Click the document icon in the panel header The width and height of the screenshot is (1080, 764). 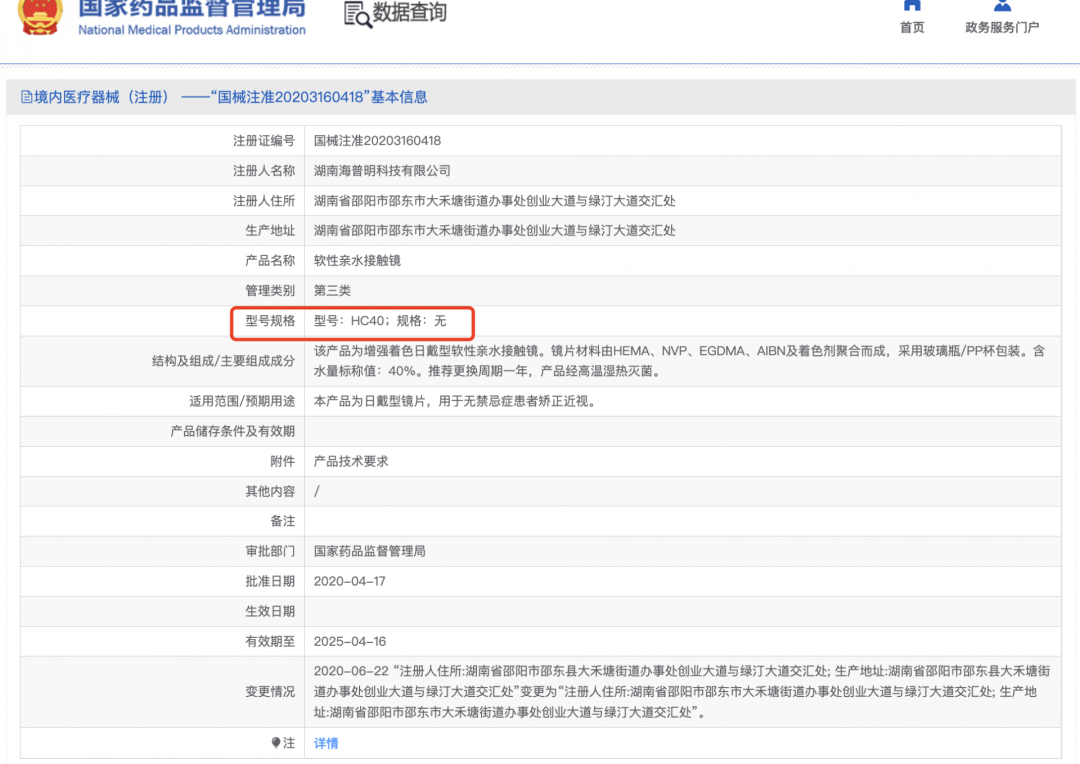26,97
